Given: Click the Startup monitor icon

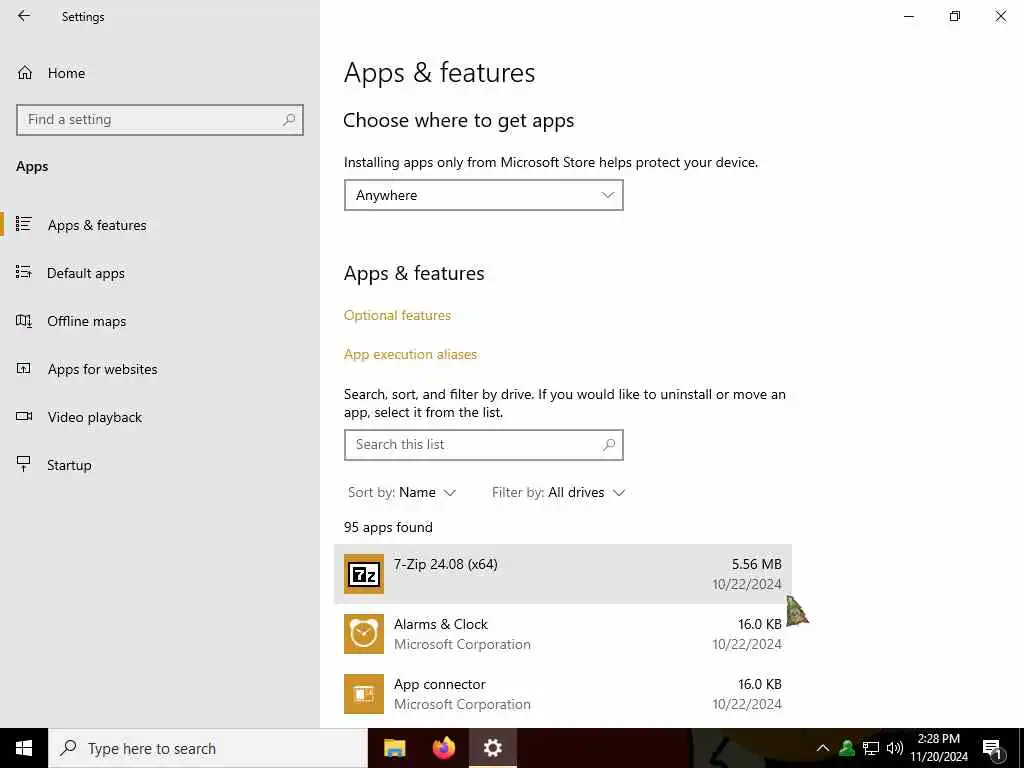Looking at the screenshot, I should click(24, 464).
